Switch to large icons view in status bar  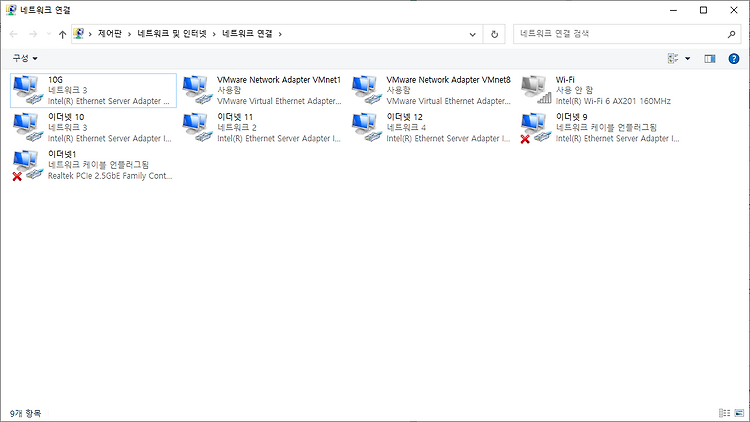739,413
